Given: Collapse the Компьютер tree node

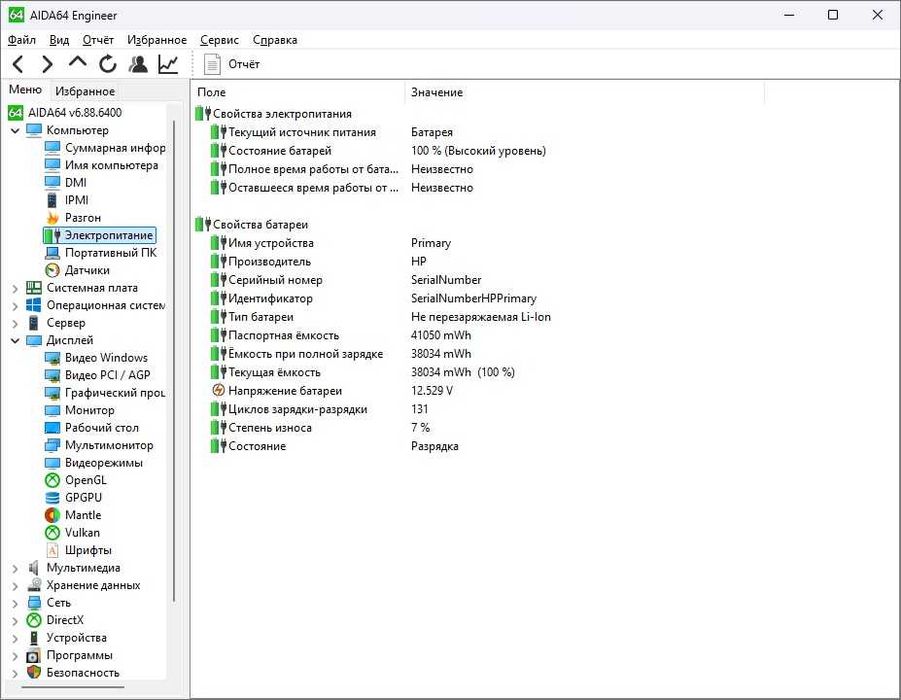Looking at the screenshot, I should pyautogui.click(x=15, y=130).
